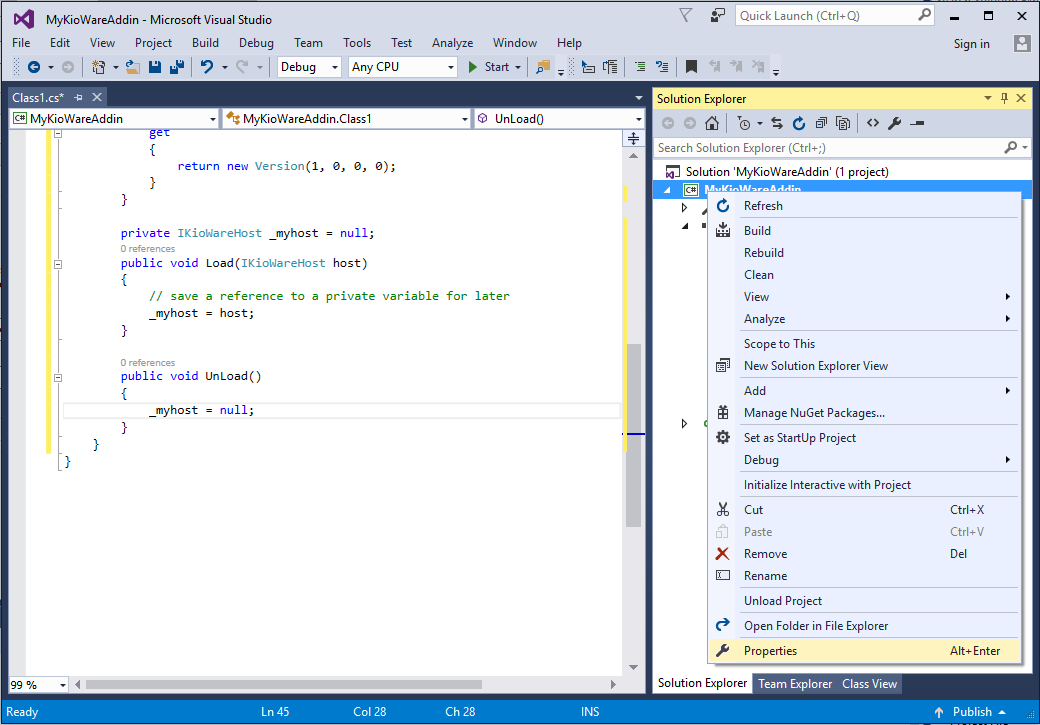
Task: Select Properties from the context menu
Action: pyautogui.click(x=864, y=651)
